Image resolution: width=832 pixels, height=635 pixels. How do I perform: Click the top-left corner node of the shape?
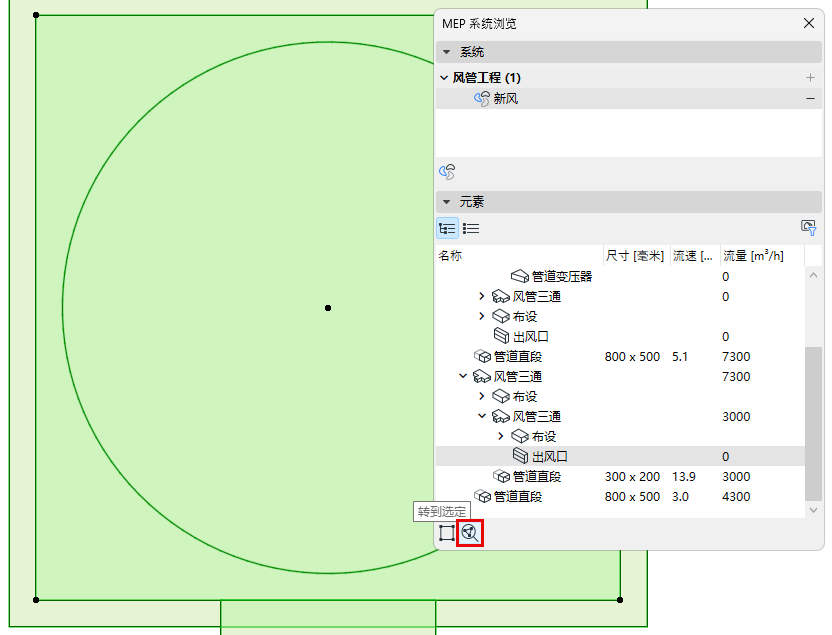point(36,15)
